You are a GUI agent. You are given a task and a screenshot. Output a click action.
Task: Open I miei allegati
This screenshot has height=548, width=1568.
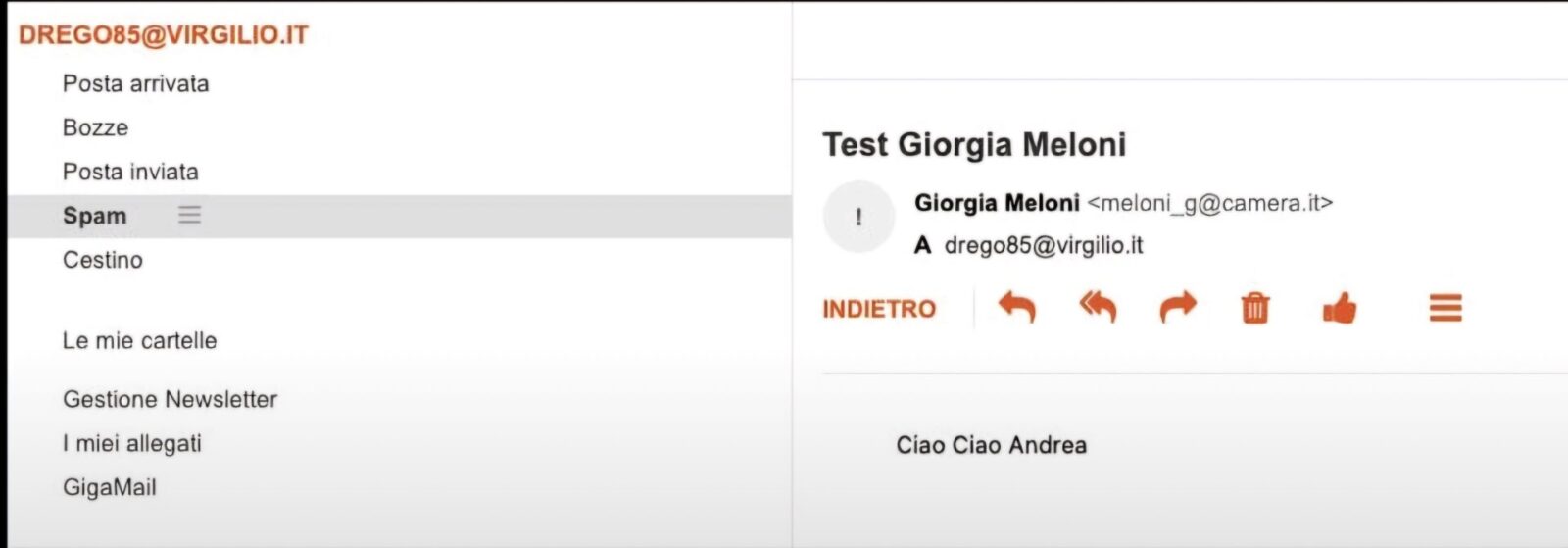click(132, 443)
